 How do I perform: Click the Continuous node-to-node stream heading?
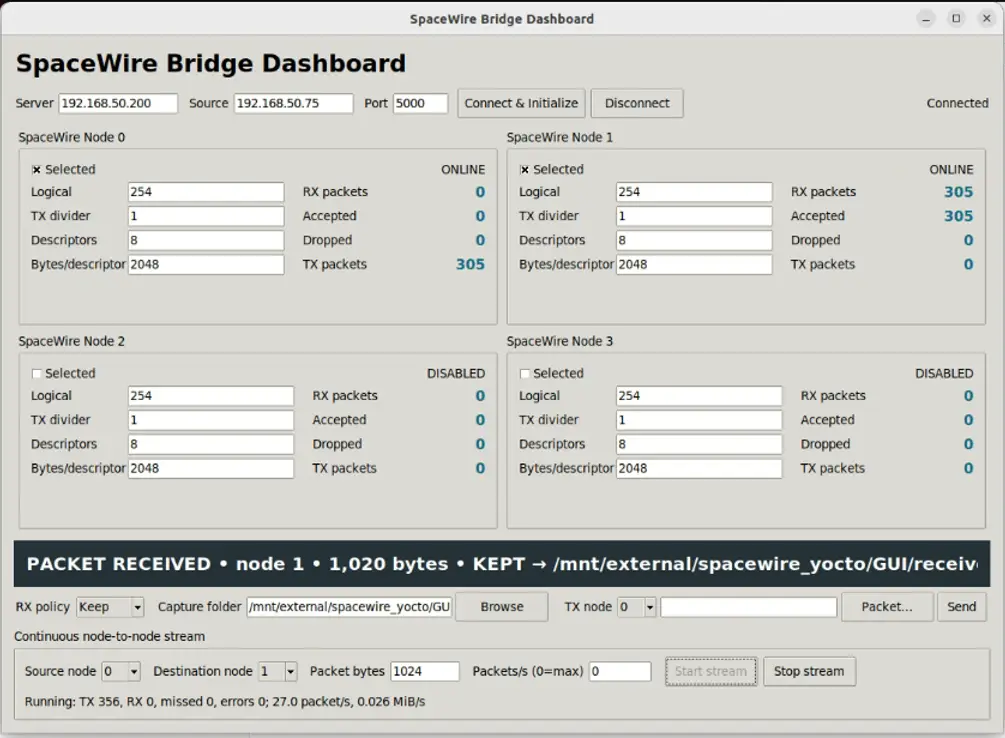pyautogui.click(x=110, y=637)
